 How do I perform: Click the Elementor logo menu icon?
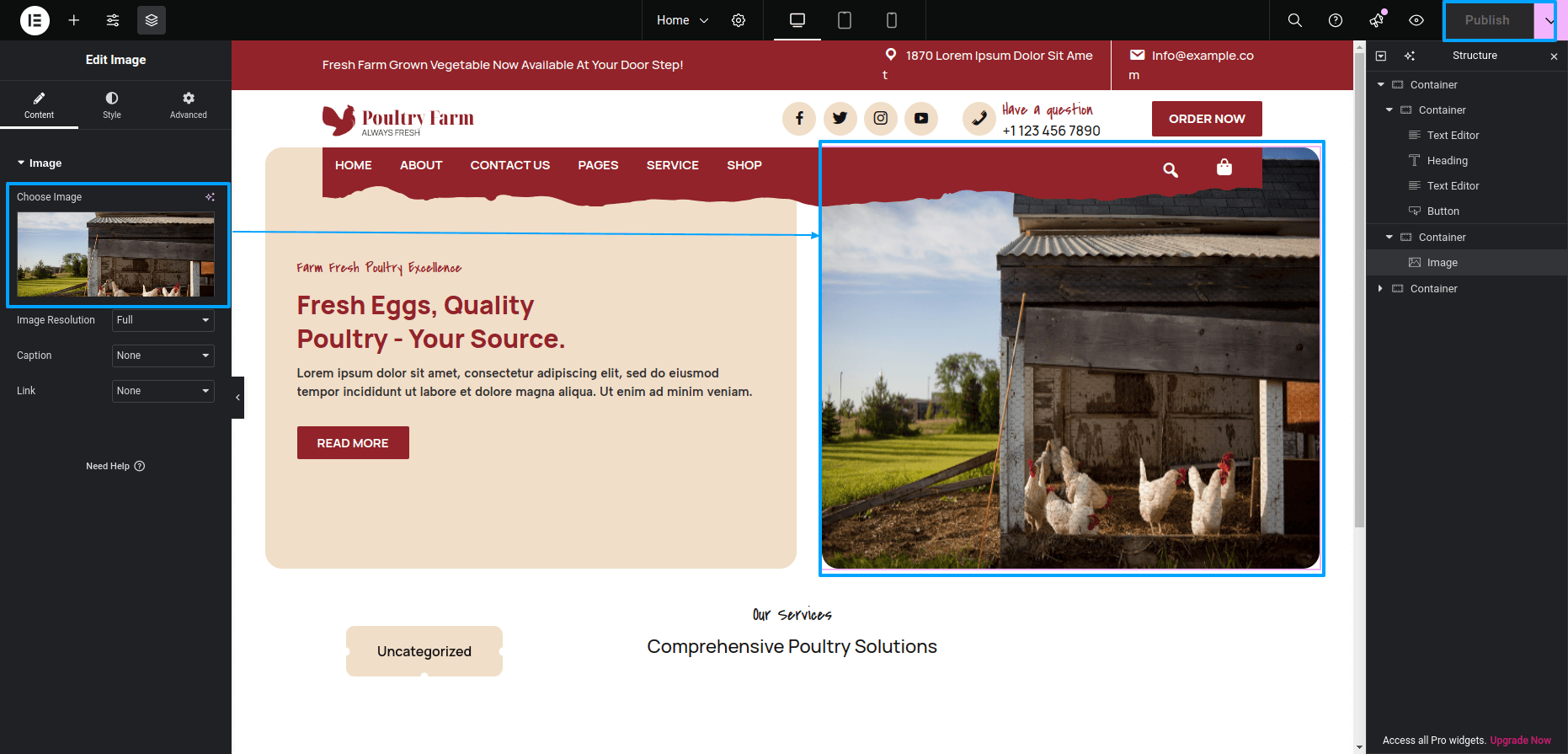point(35,20)
